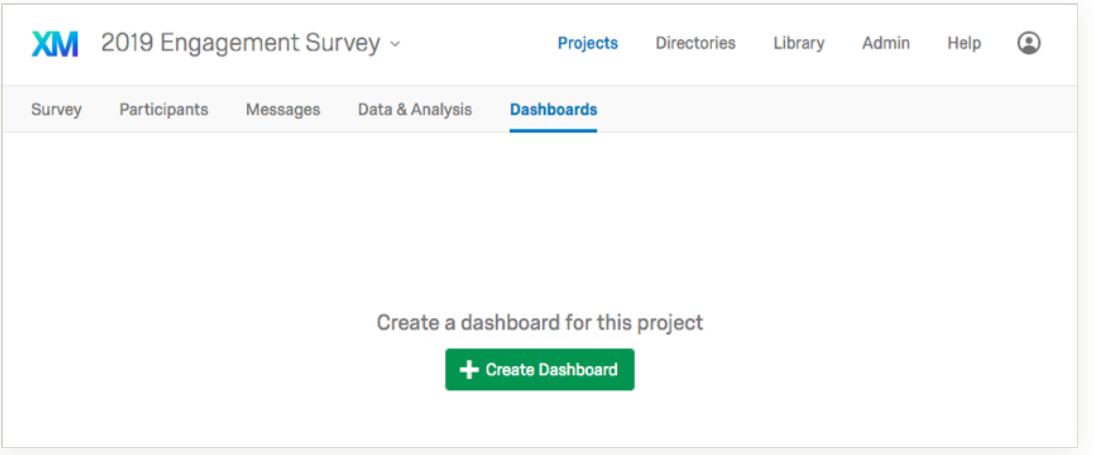Open the Help menu
This screenshot has height=455, width=1094.
point(964,43)
